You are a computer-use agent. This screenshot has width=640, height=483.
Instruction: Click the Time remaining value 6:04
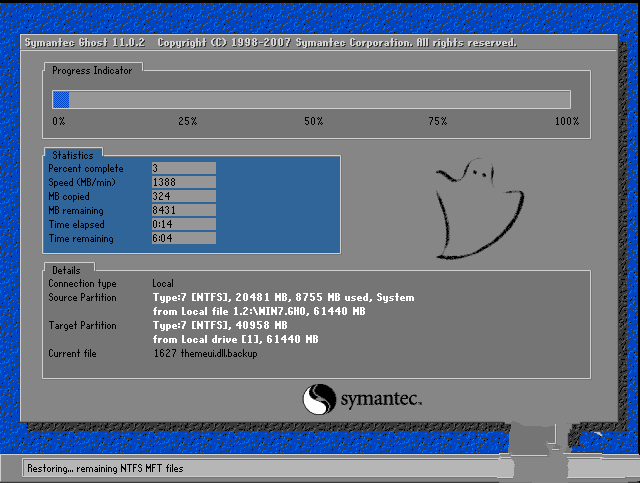tap(183, 238)
